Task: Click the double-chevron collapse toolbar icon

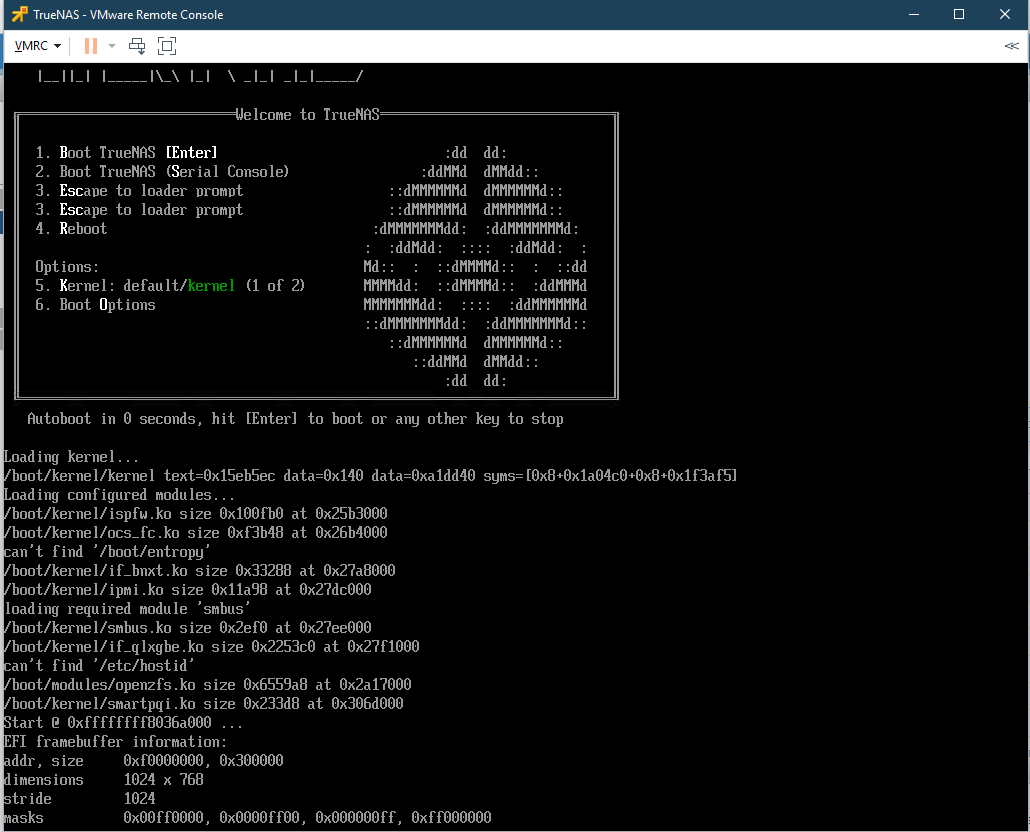Action: tap(1012, 46)
